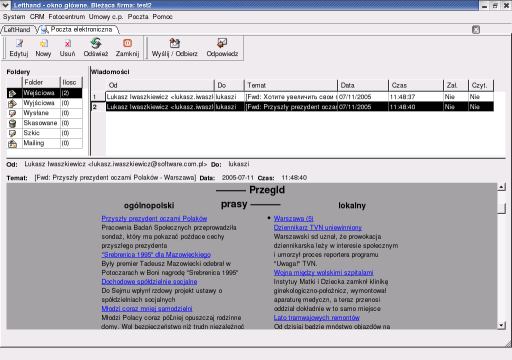
Task: Select the Mailing folder row
Action: [44, 143]
